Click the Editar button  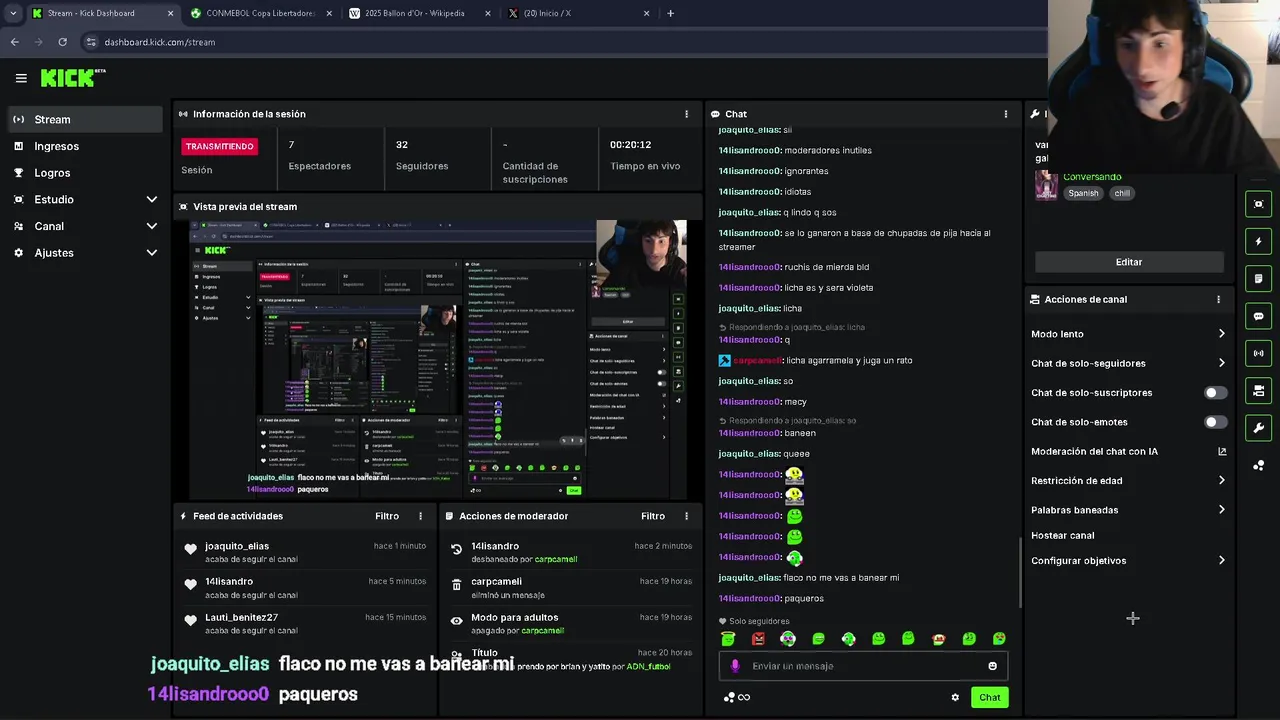coord(1129,262)
